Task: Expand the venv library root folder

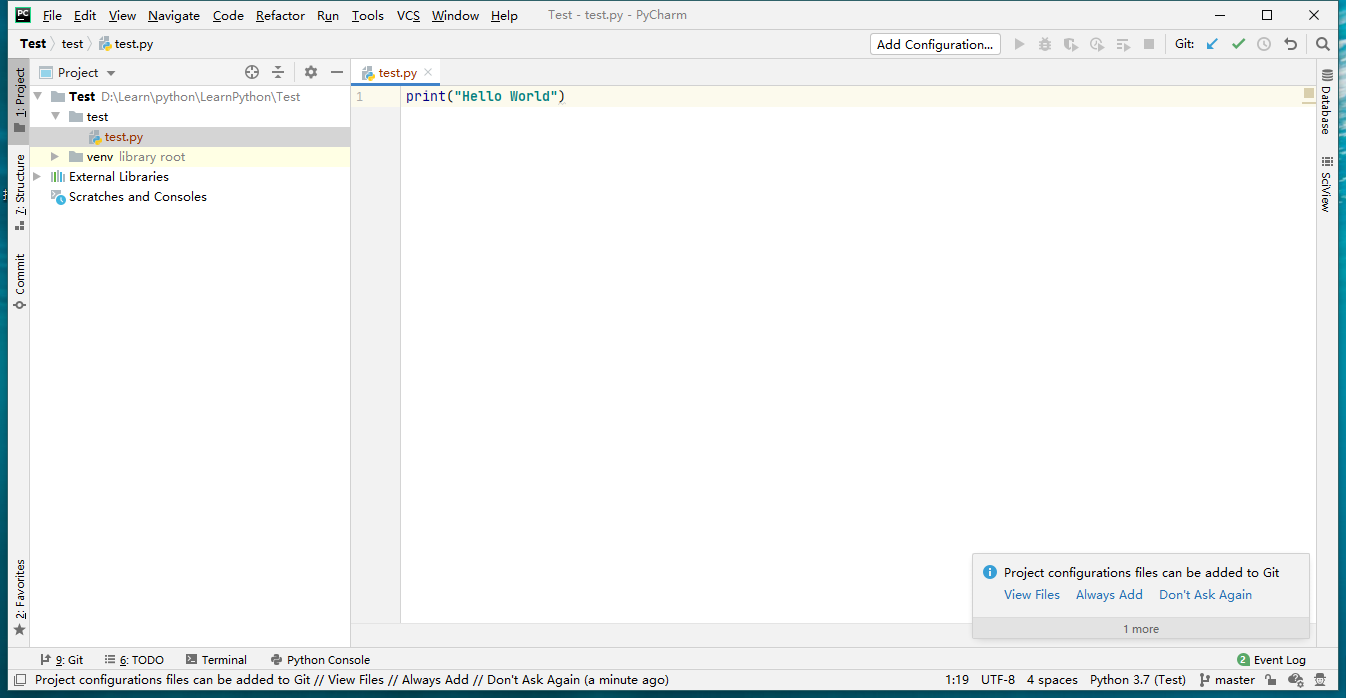Action: [56, 156]
